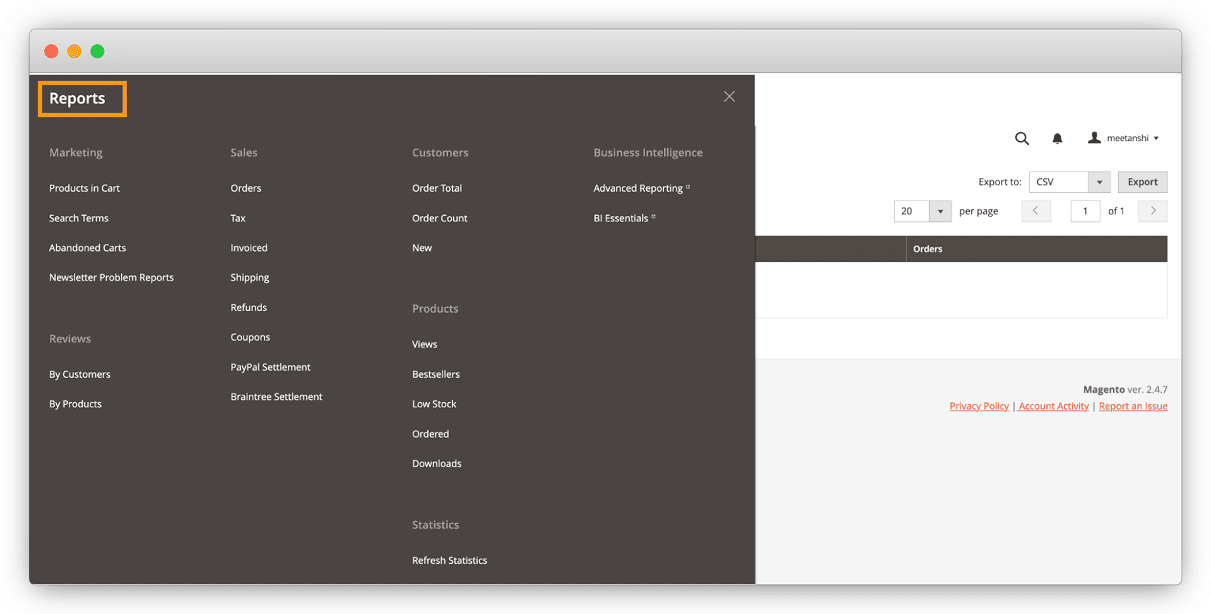Click the Export button
The height and width of the screenshot is (614, 1211).
(1142, 182)
